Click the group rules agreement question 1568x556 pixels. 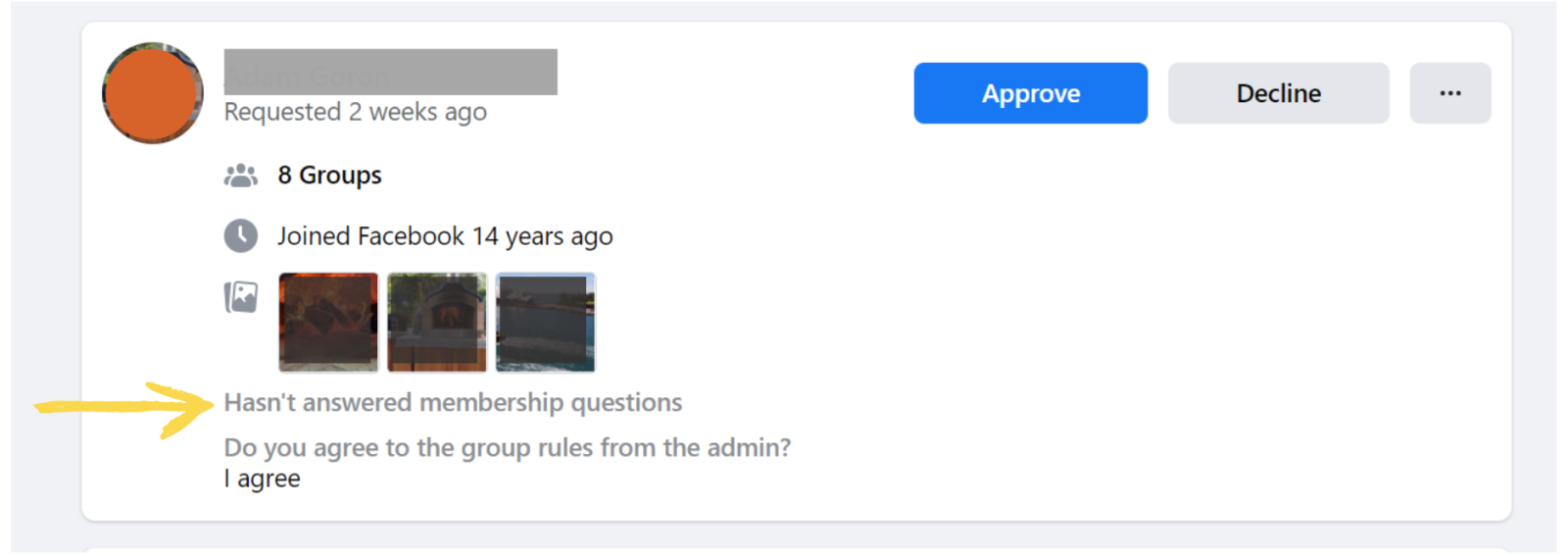pyautogui.click(x=507, y=448)
